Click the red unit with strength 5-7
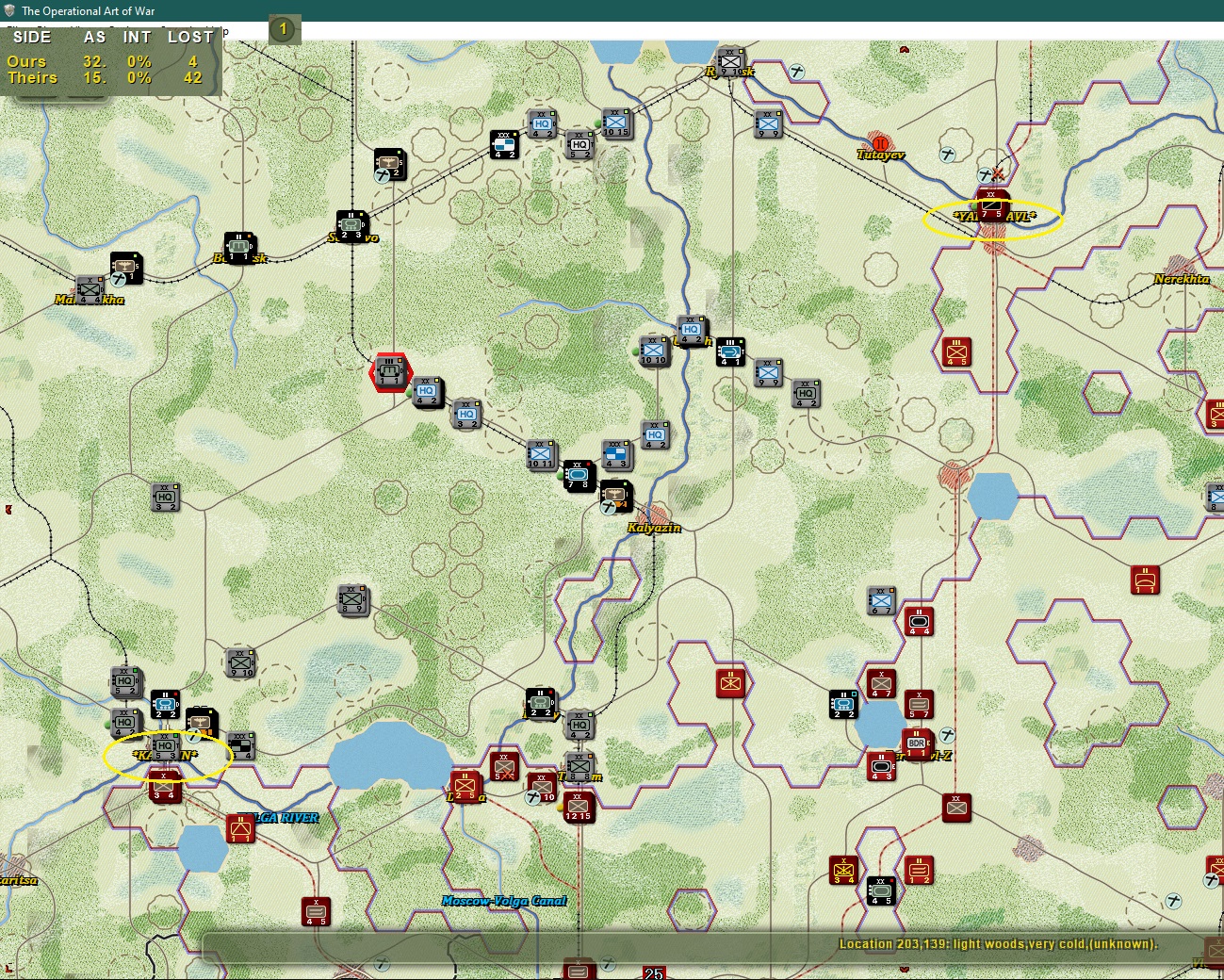1224x980 pixels. coord(919,705)
